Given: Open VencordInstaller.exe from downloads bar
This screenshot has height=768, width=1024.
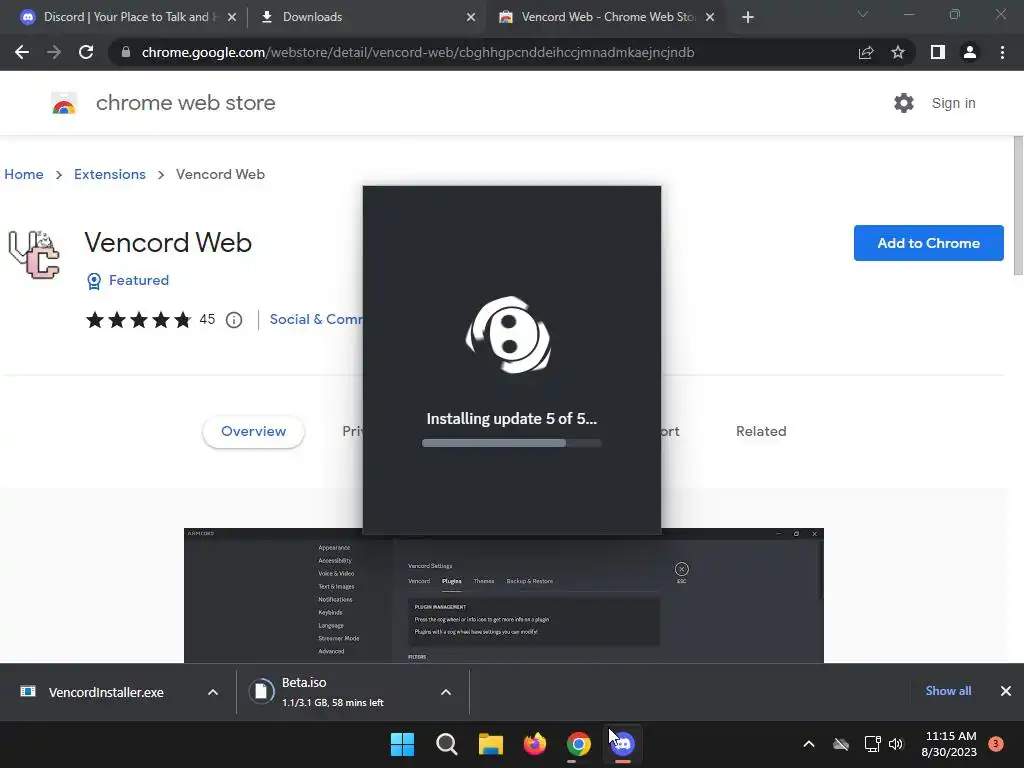Looking at the screenshot, I should (x=106, y=692).
